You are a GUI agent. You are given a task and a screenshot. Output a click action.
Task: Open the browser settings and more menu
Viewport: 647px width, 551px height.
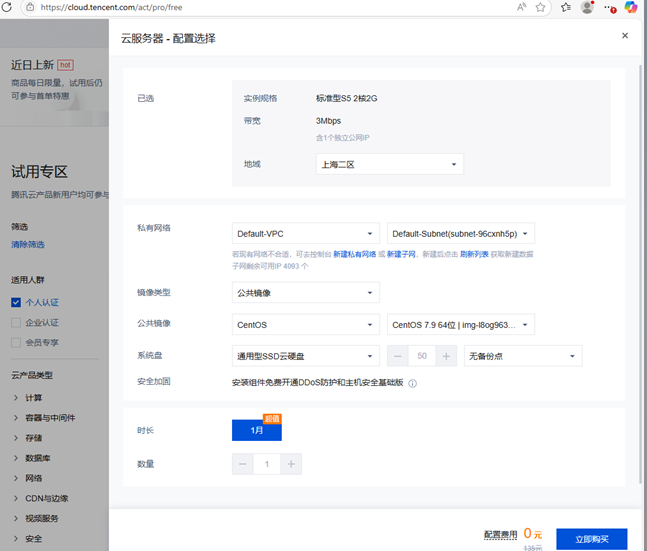[x=609, y=7]
